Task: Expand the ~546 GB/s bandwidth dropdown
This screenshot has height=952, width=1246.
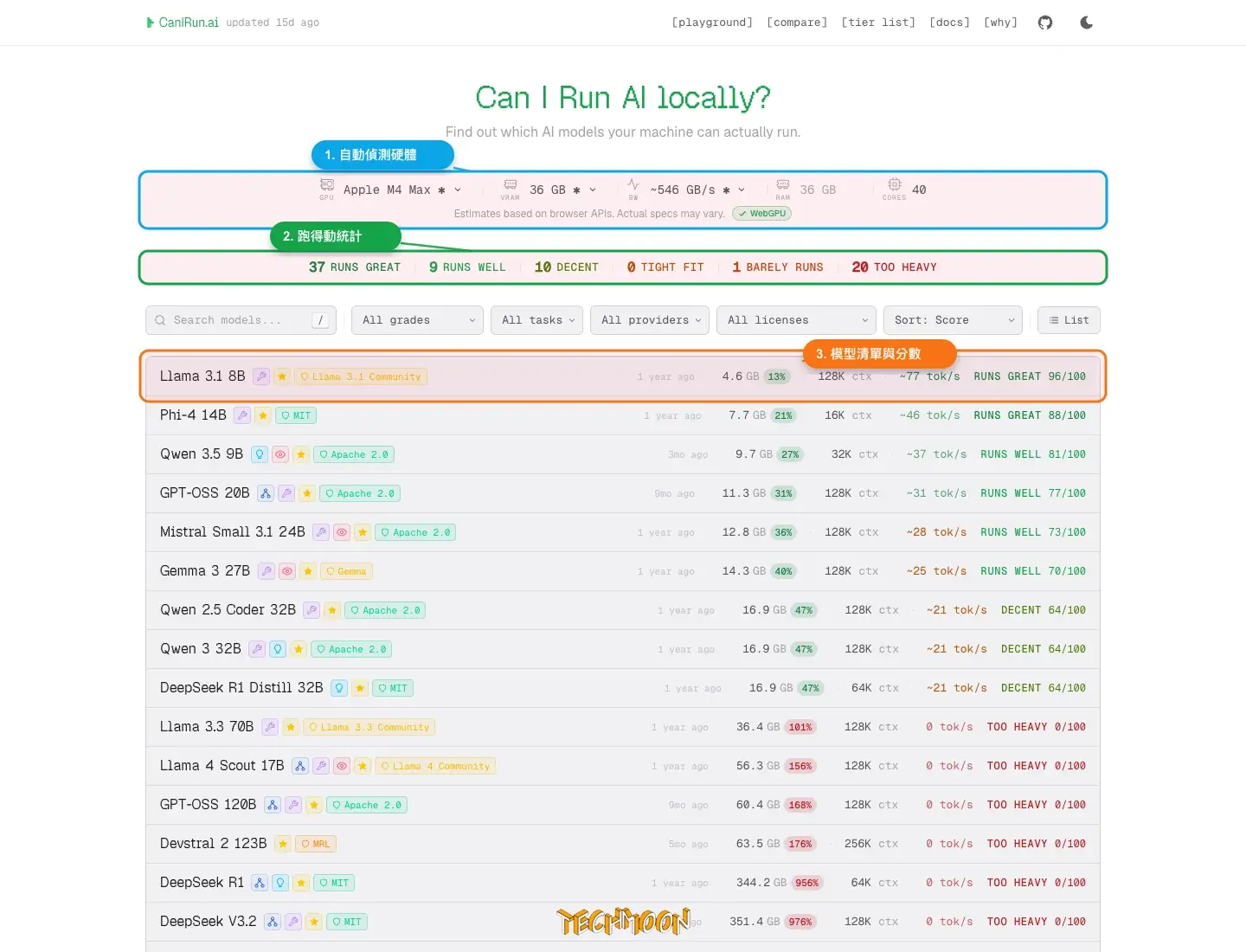Action: (x=697, y=190)
